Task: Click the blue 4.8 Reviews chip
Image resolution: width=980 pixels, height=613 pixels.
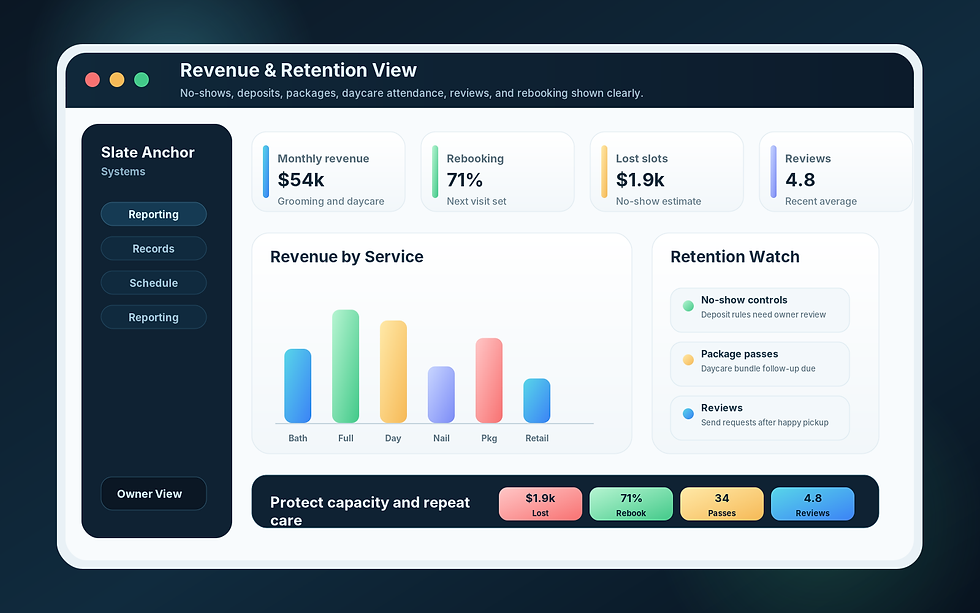Action: [812, 504]
